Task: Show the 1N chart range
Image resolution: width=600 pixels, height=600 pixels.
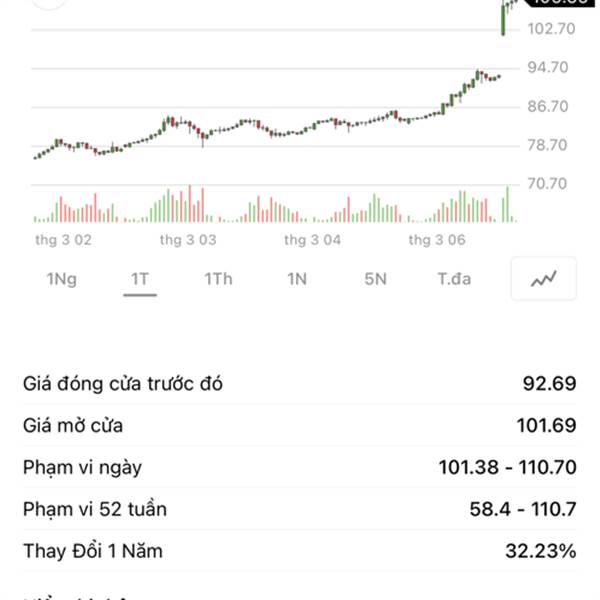Action: click(297, 279)
